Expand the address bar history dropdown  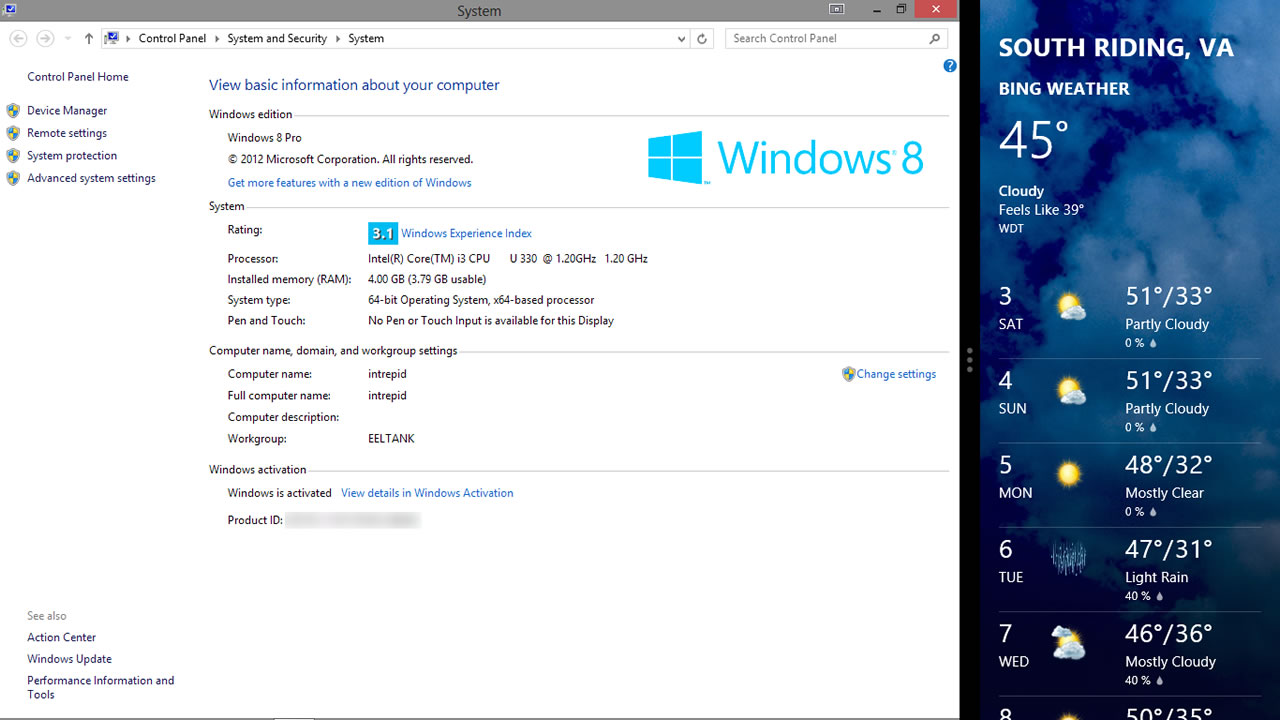click(681, 39)
